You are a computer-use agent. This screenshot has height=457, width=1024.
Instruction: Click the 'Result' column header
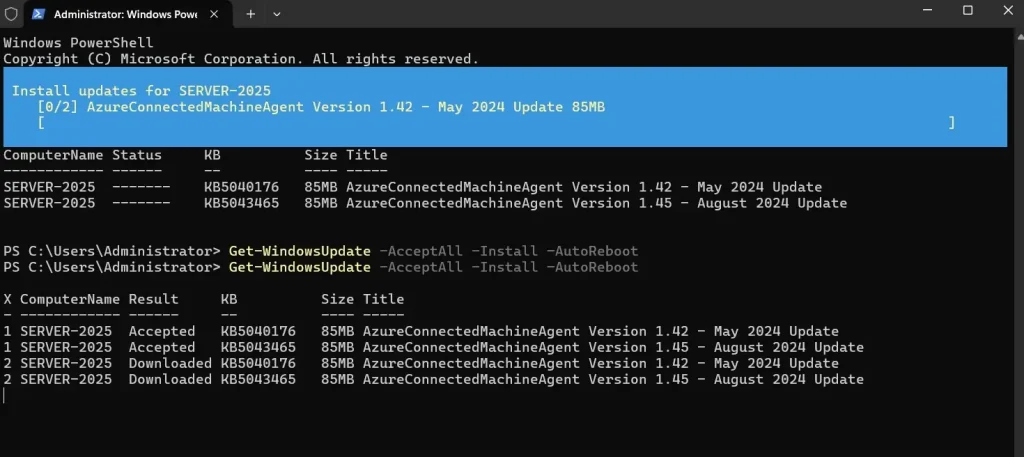[153, 299]
